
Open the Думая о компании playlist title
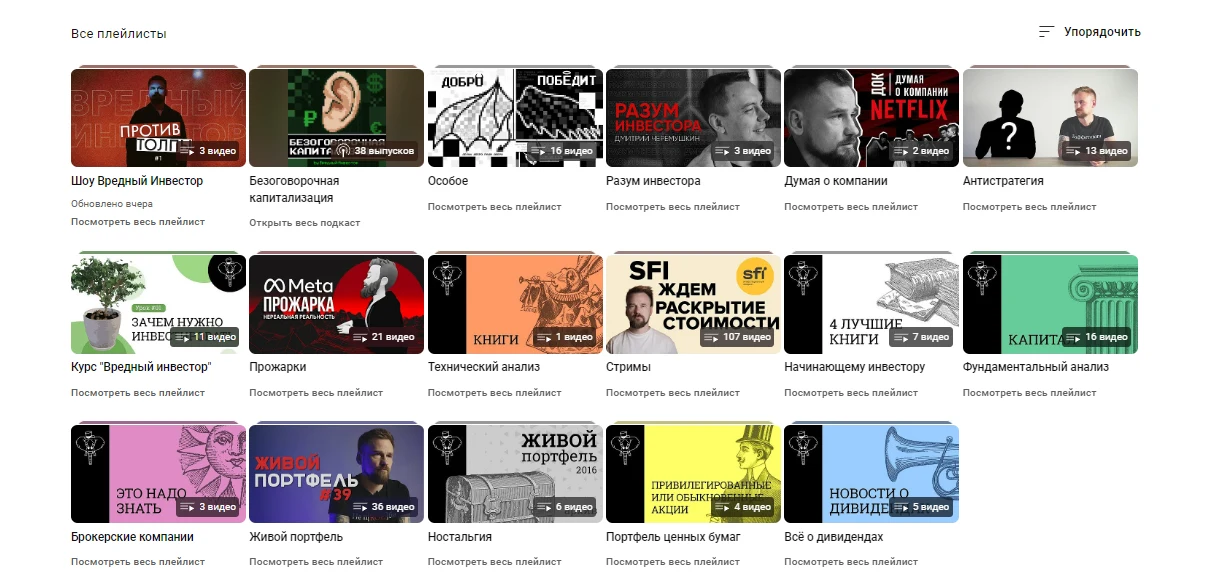pyautogui.click(x=836, y=181)
